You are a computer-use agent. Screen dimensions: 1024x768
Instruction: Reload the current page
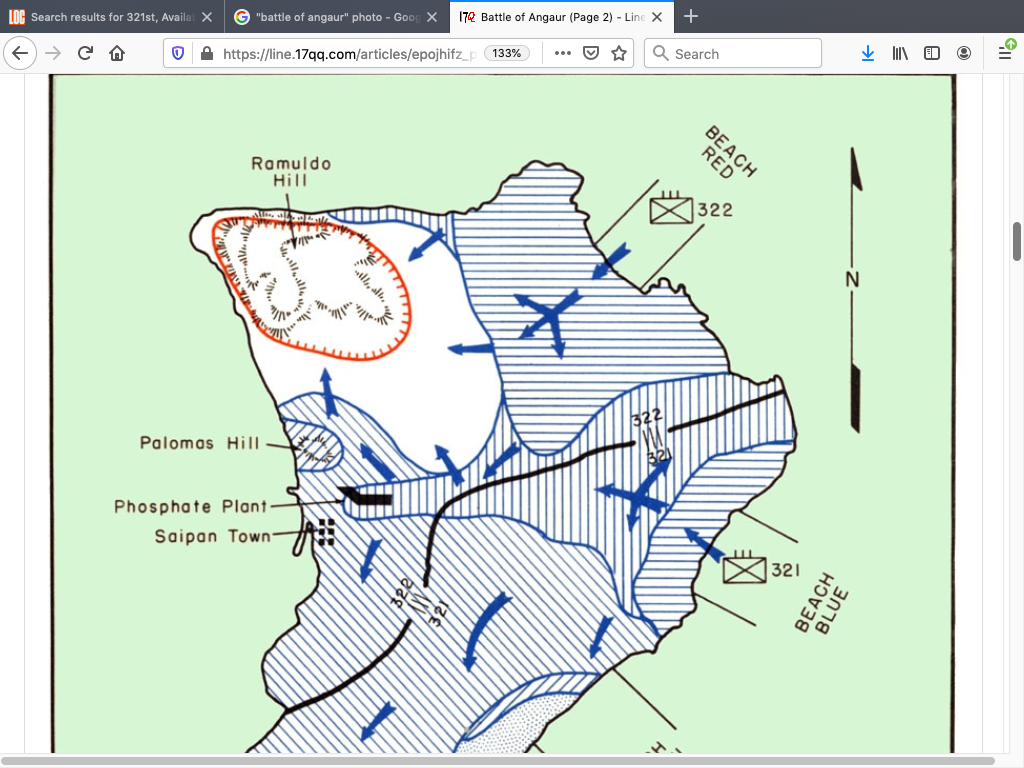[x=85, y=54]
